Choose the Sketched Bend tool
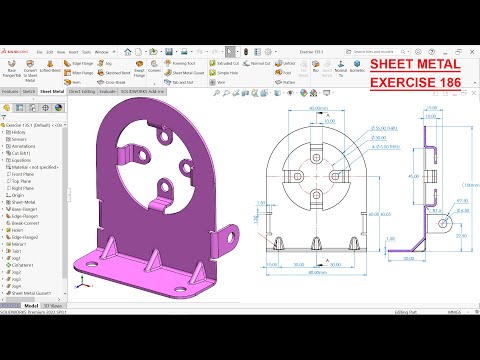This screenshot has width=480, height=360. (x=114, y=73)
